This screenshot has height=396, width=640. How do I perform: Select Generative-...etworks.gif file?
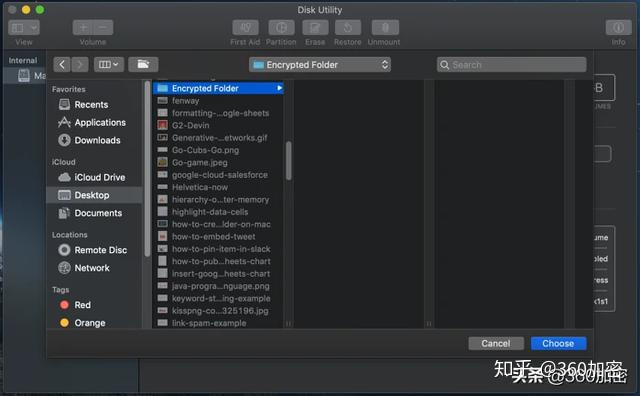218,138
